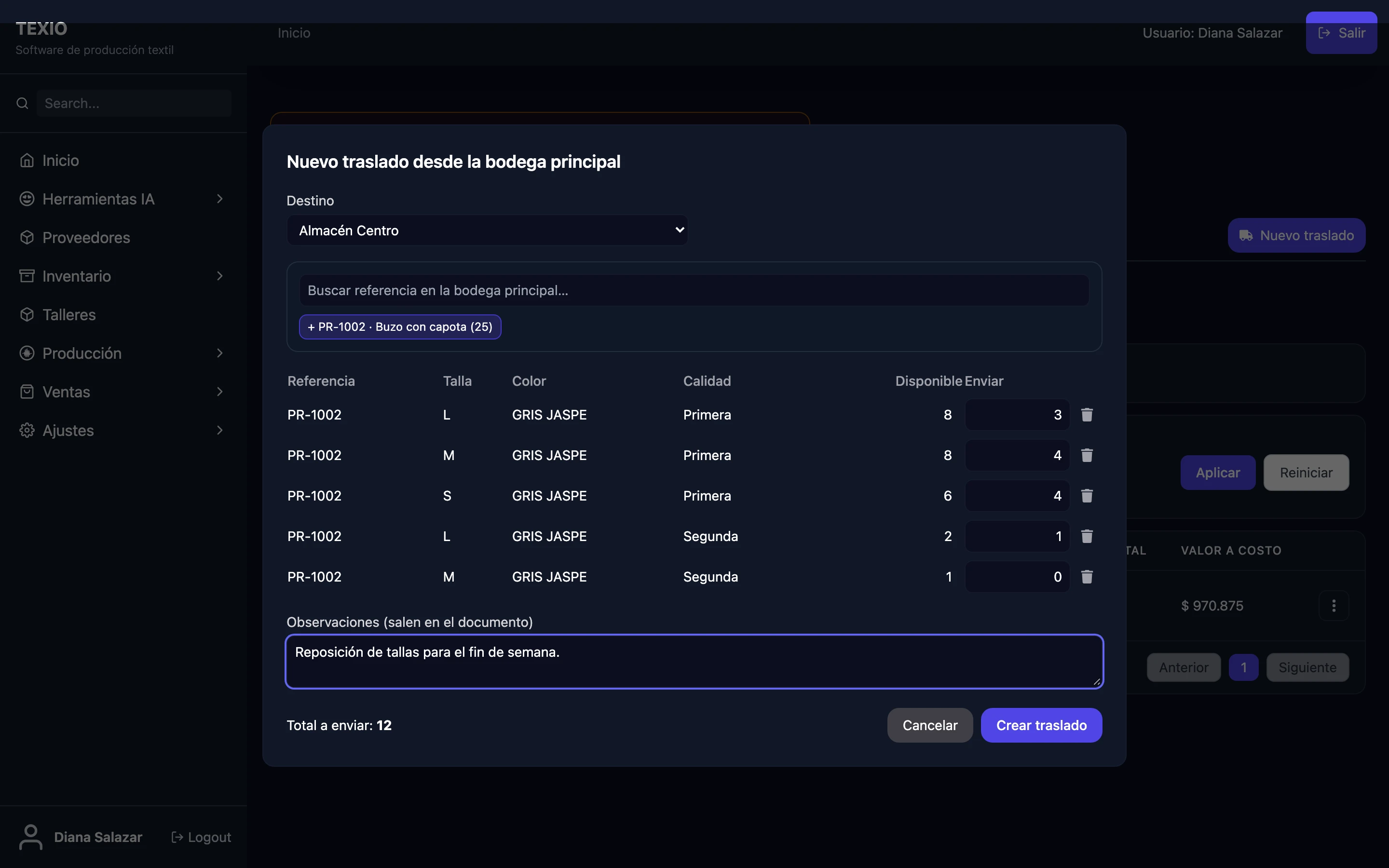
Task: Click the Herramientas IA face icon
Action: click(27, 199)
